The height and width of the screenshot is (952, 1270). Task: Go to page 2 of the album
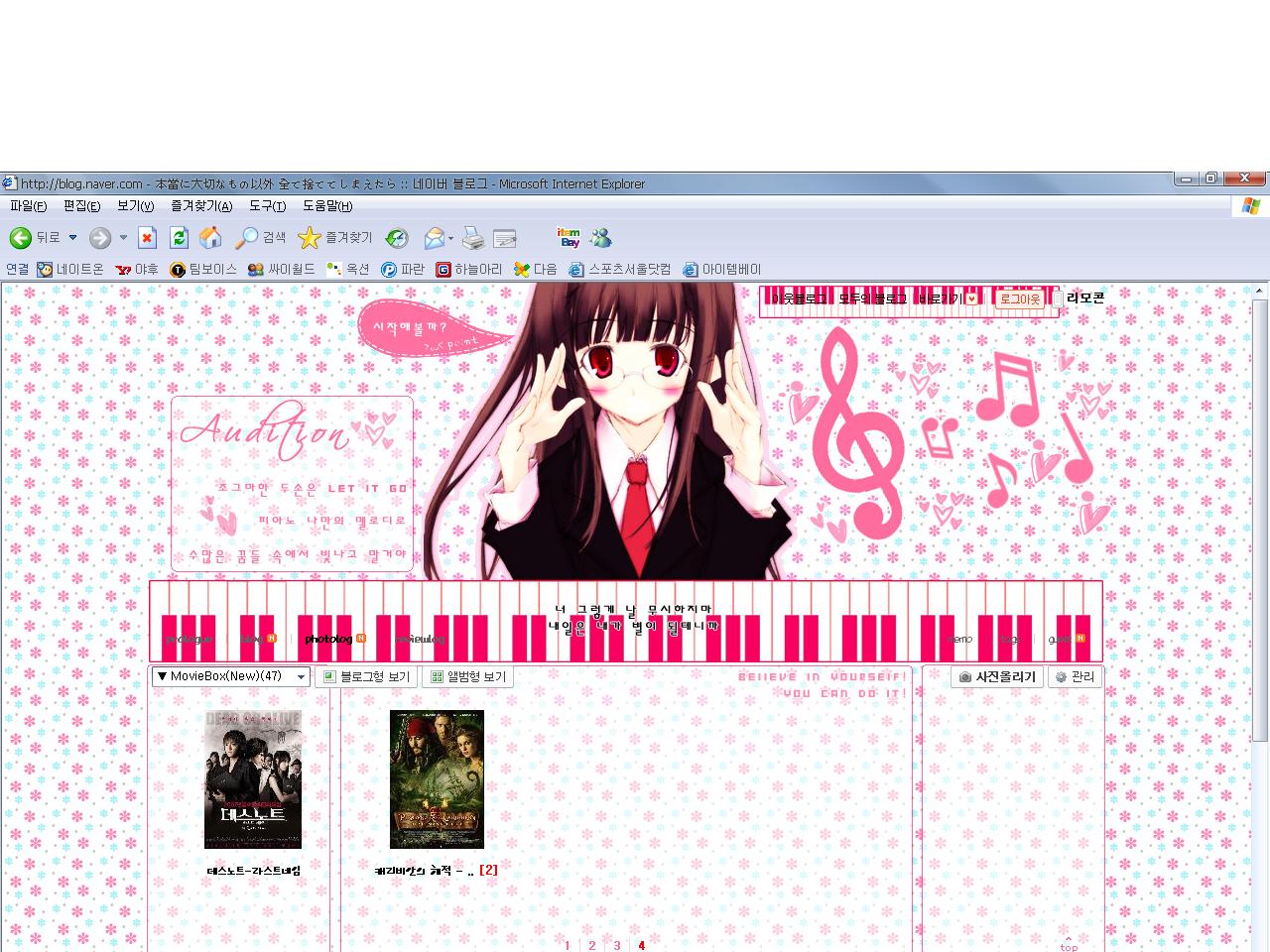coord(592,945)
